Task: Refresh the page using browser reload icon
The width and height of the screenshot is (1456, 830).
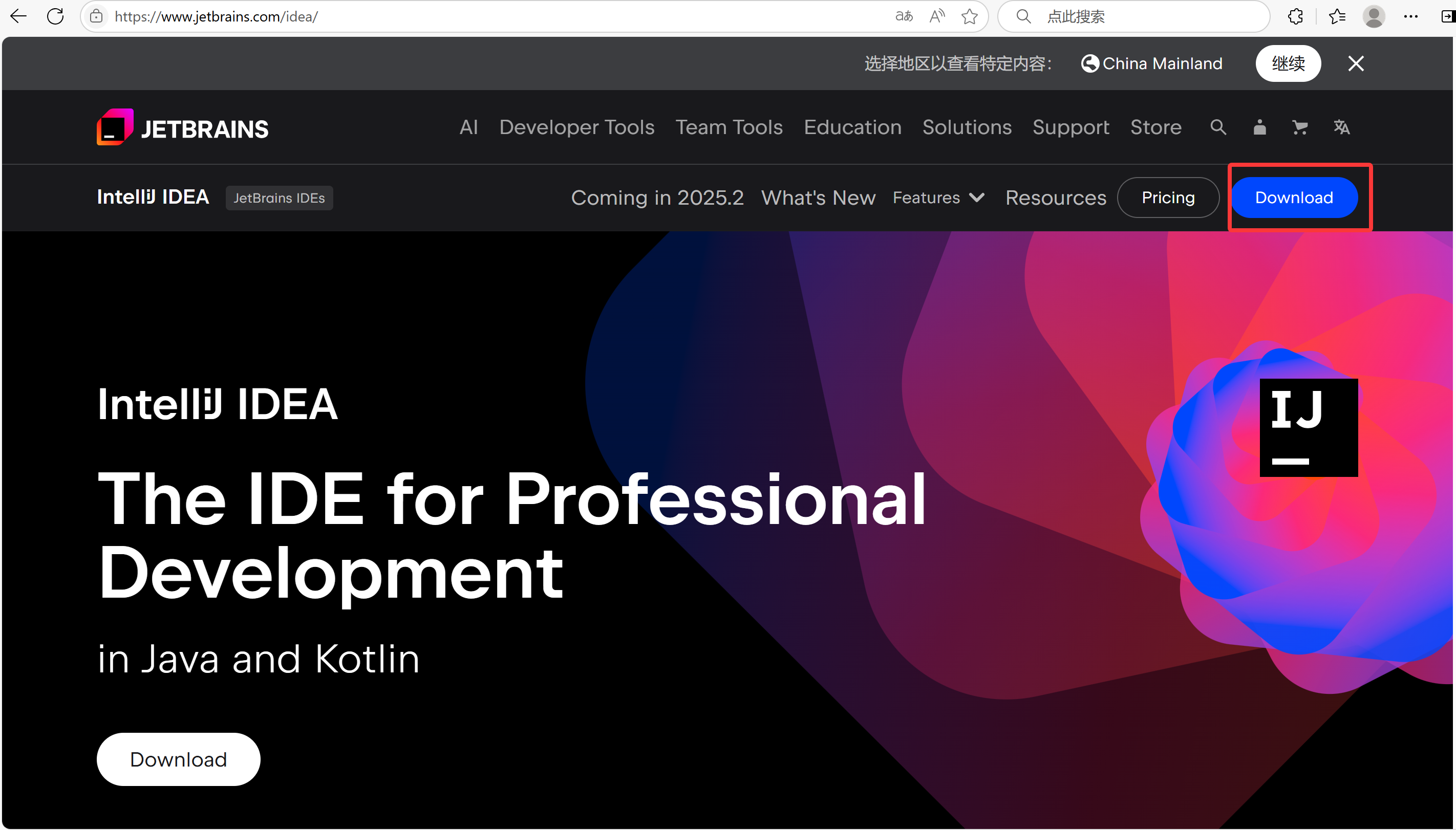Action: [55, 16]
